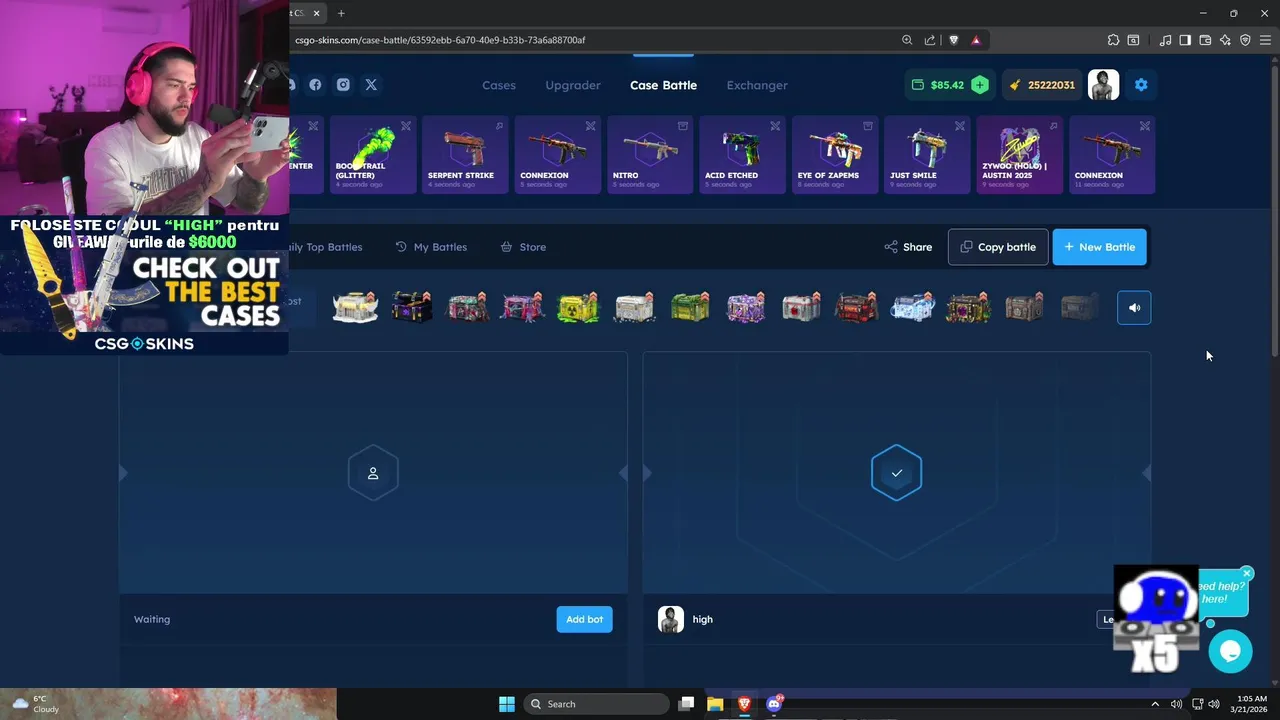Open File Explorer from taskbar
This screenshot has width=1280, height=720.
tap(715, 704)
